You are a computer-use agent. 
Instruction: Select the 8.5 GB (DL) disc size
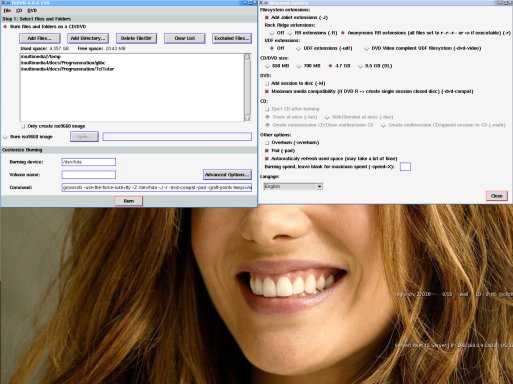360,66
